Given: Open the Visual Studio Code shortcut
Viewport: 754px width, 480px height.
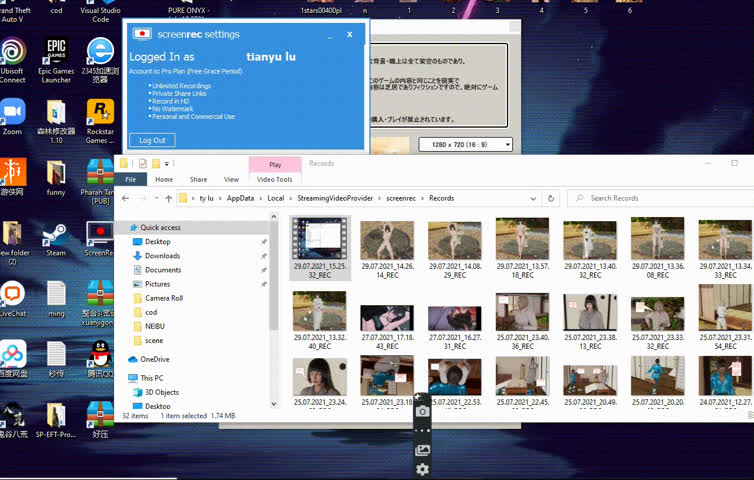Looking at the screenshot, I should (100, 12).
